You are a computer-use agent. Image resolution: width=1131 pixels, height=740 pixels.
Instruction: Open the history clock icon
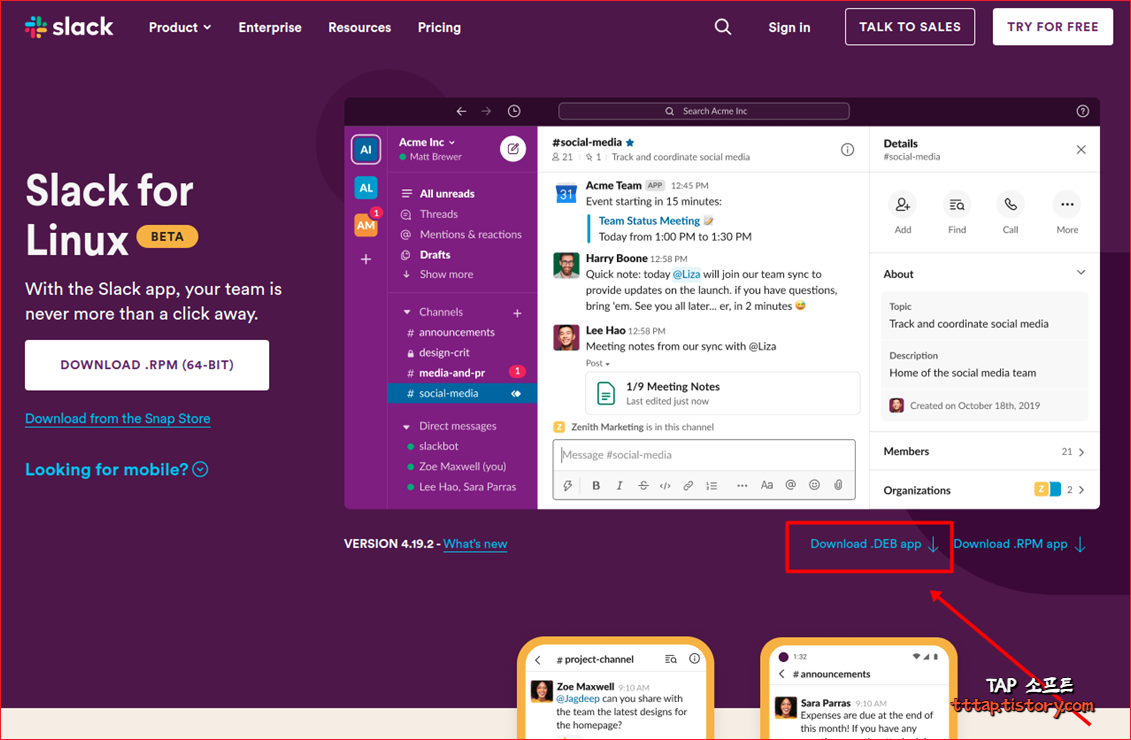[x=514, y=111]
